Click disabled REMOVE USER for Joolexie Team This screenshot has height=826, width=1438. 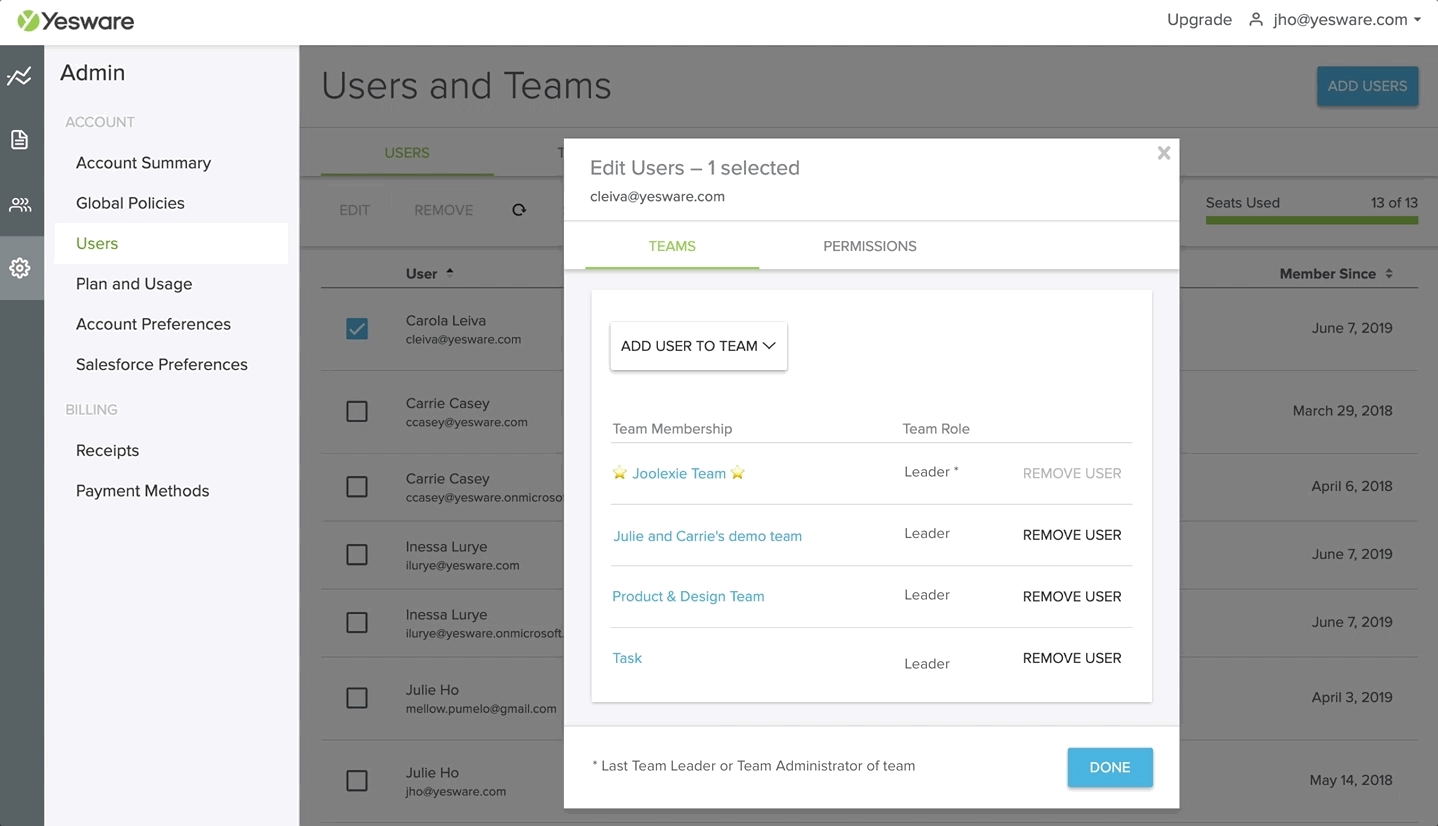pyautogui.click(x=1072, y=473)
